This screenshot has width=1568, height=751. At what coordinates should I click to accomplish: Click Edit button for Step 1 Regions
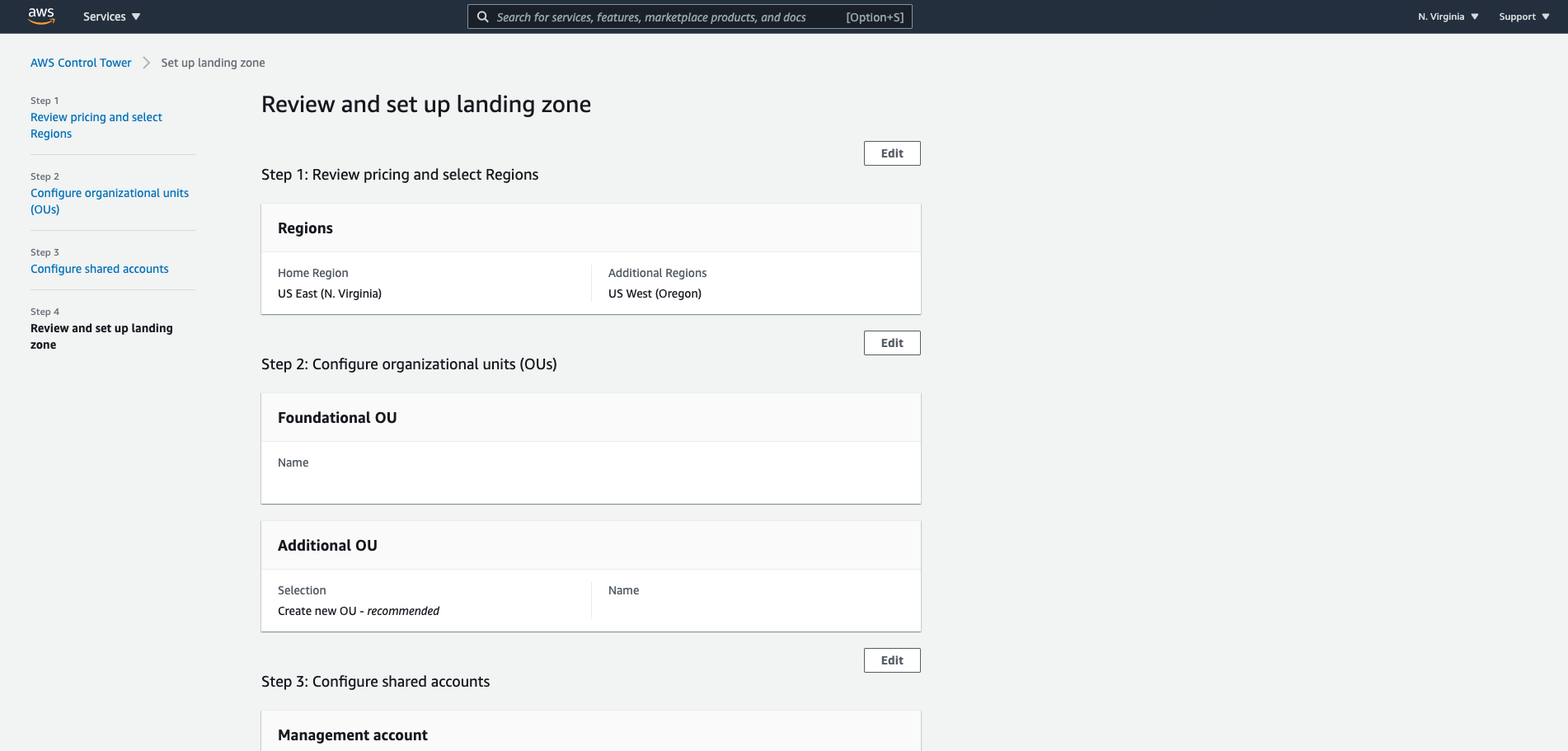pos(892,153)
